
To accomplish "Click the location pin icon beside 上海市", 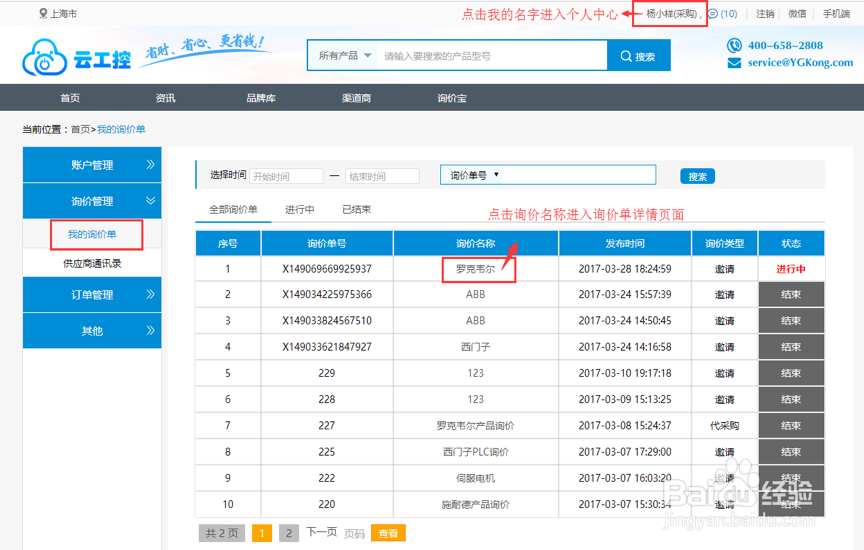I will click(x=43, y=13).
